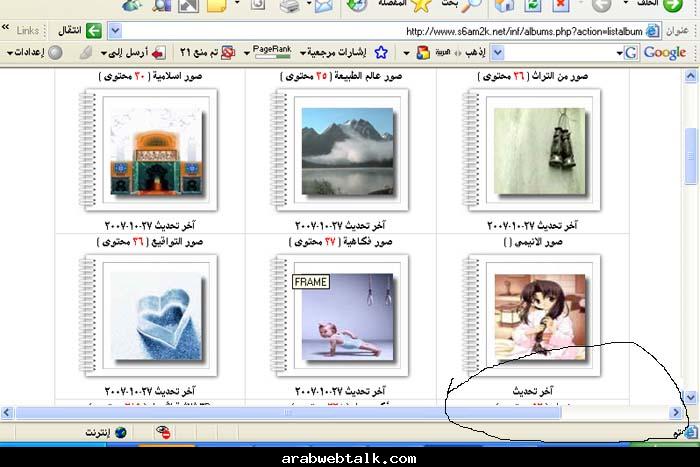Click the vertical scrollbar down arrow
The width and height of the screenshot is (700, 467).
point(690,397)
